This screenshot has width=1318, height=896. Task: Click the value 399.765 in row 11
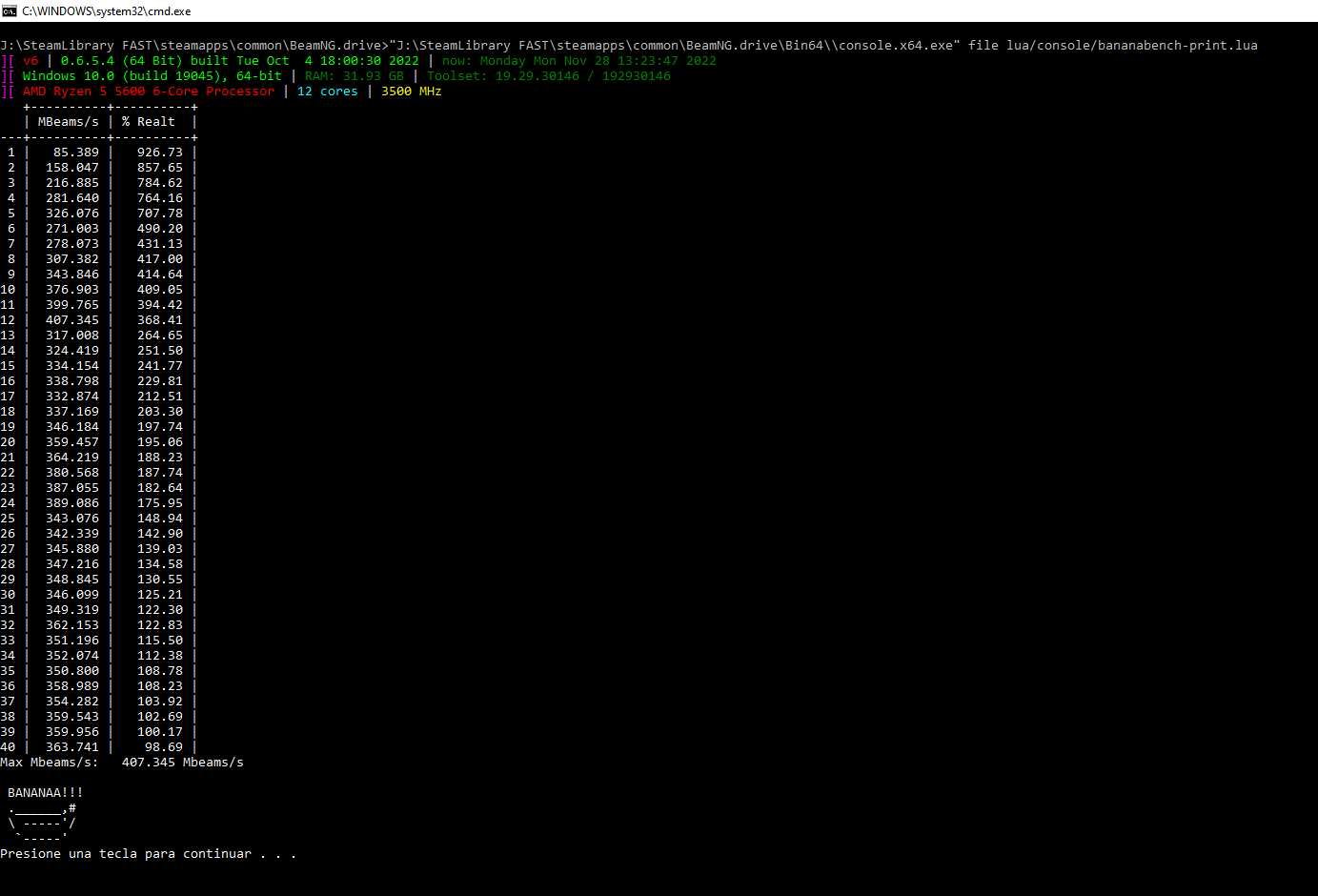(72, 305)
